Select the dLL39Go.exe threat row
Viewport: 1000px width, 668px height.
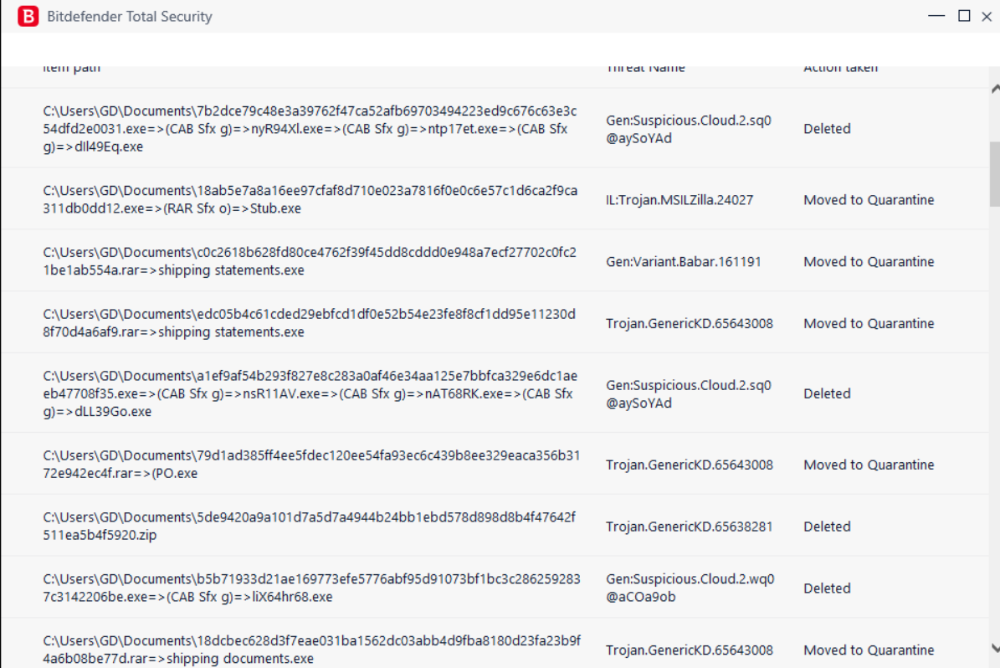point(496,393)
